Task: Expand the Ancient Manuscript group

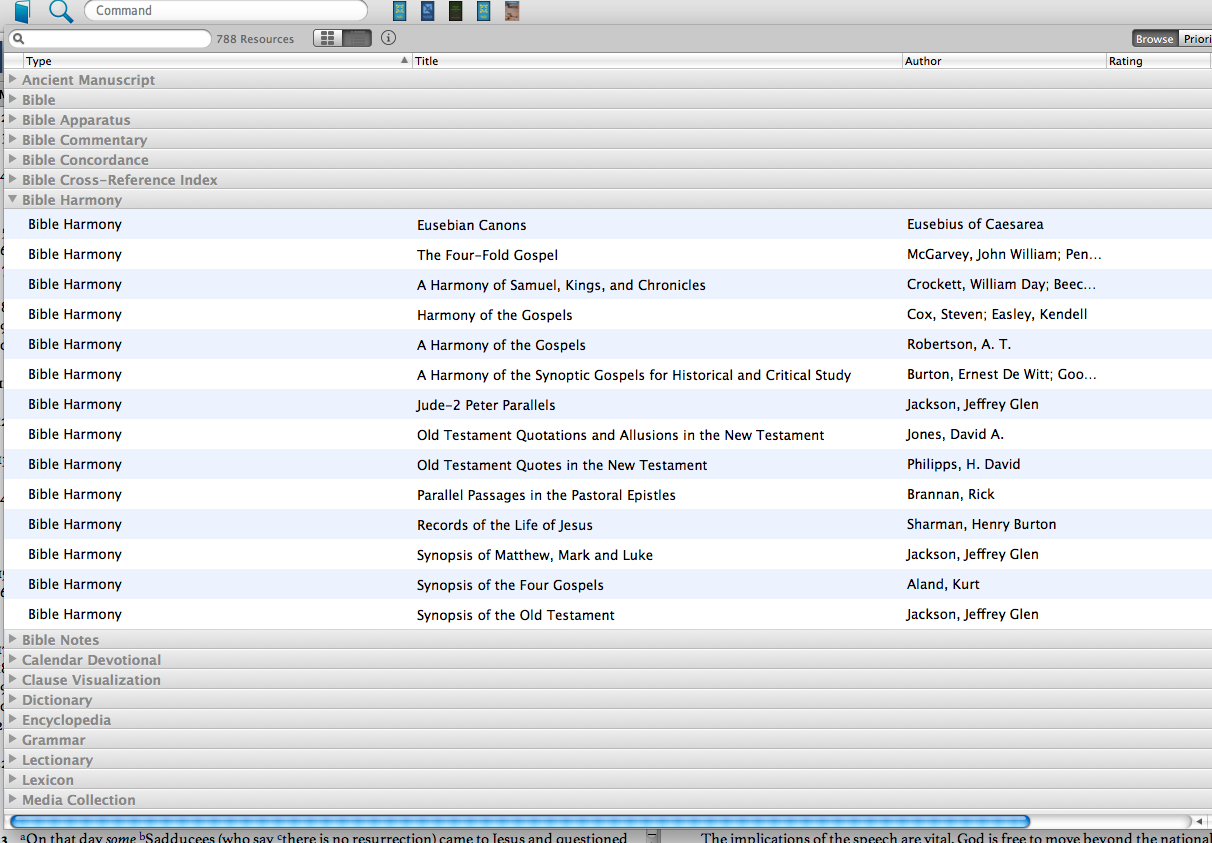Action: (x=13, y=79)
